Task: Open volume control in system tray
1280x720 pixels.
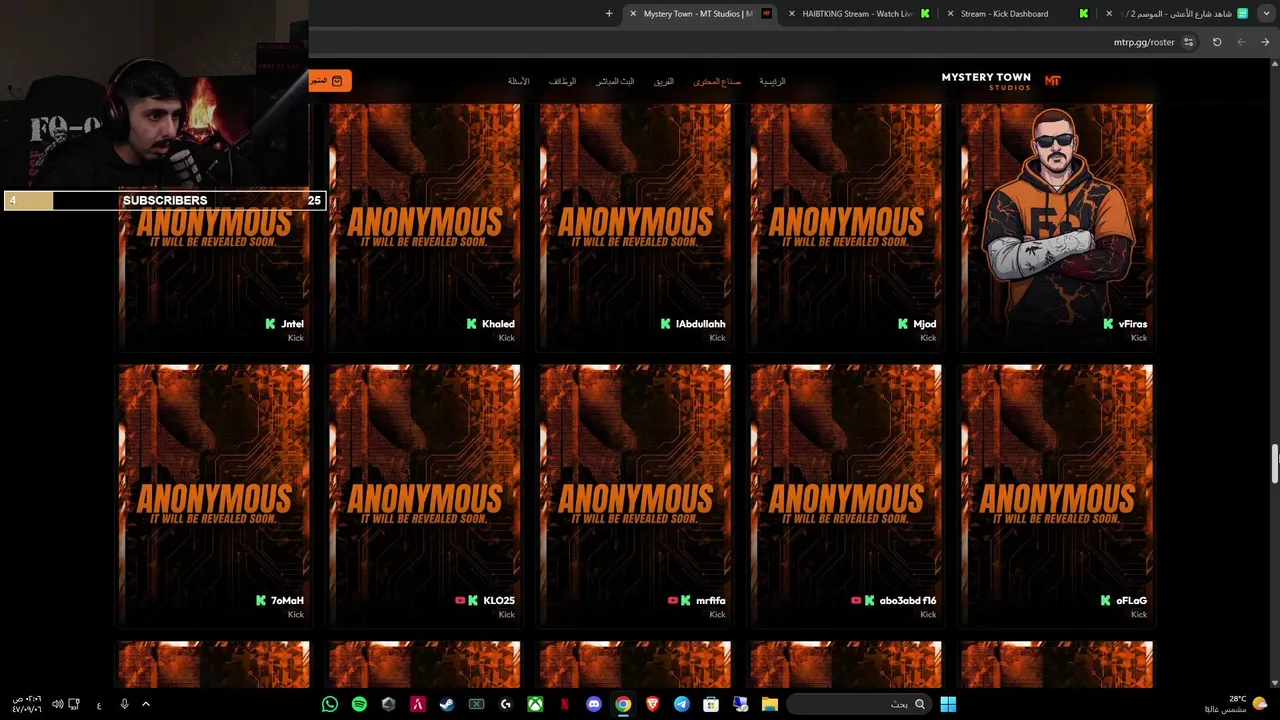Action: click(x=57, y=704)
